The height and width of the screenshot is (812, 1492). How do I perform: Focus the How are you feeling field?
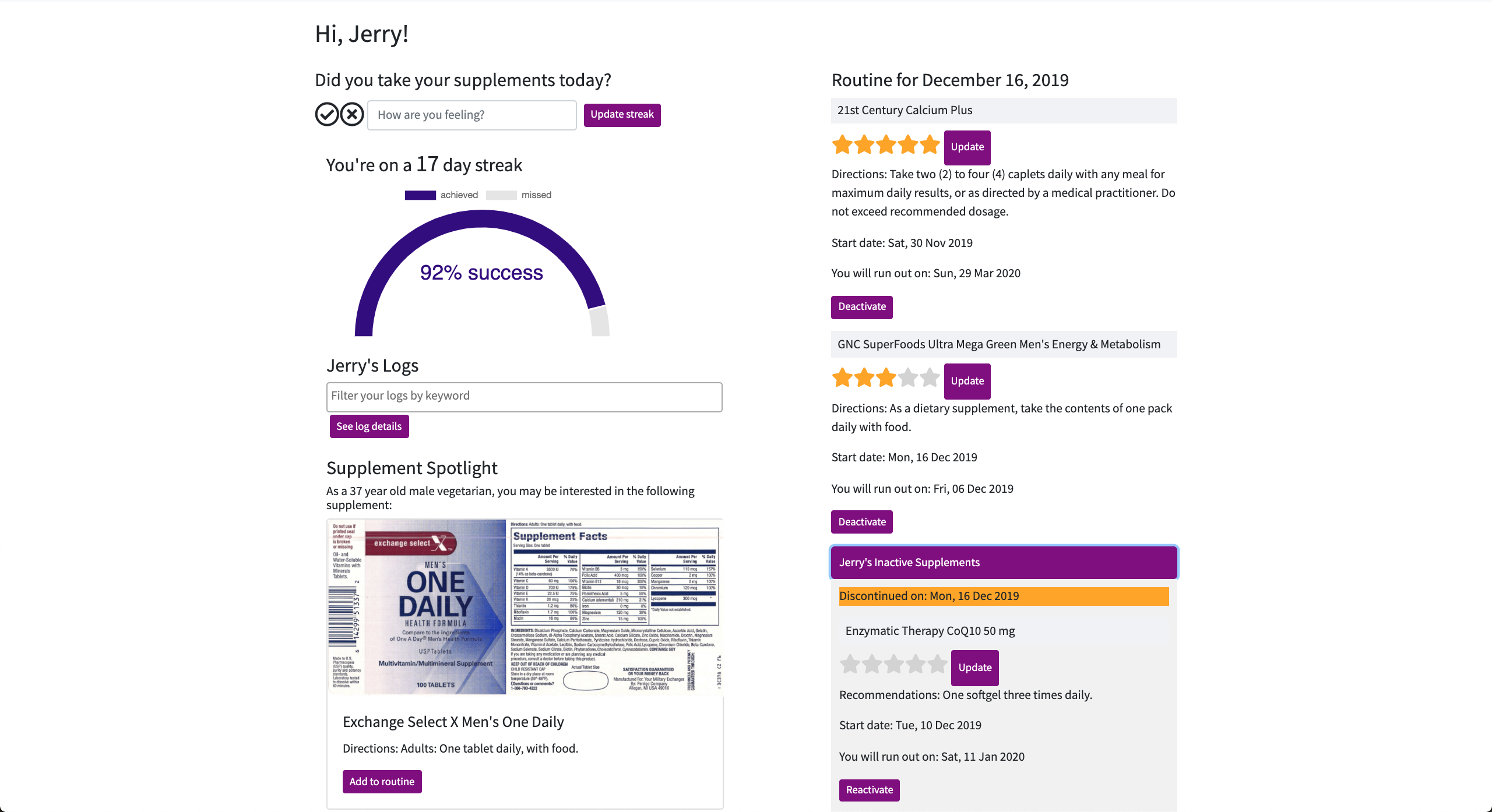(471, 115)
